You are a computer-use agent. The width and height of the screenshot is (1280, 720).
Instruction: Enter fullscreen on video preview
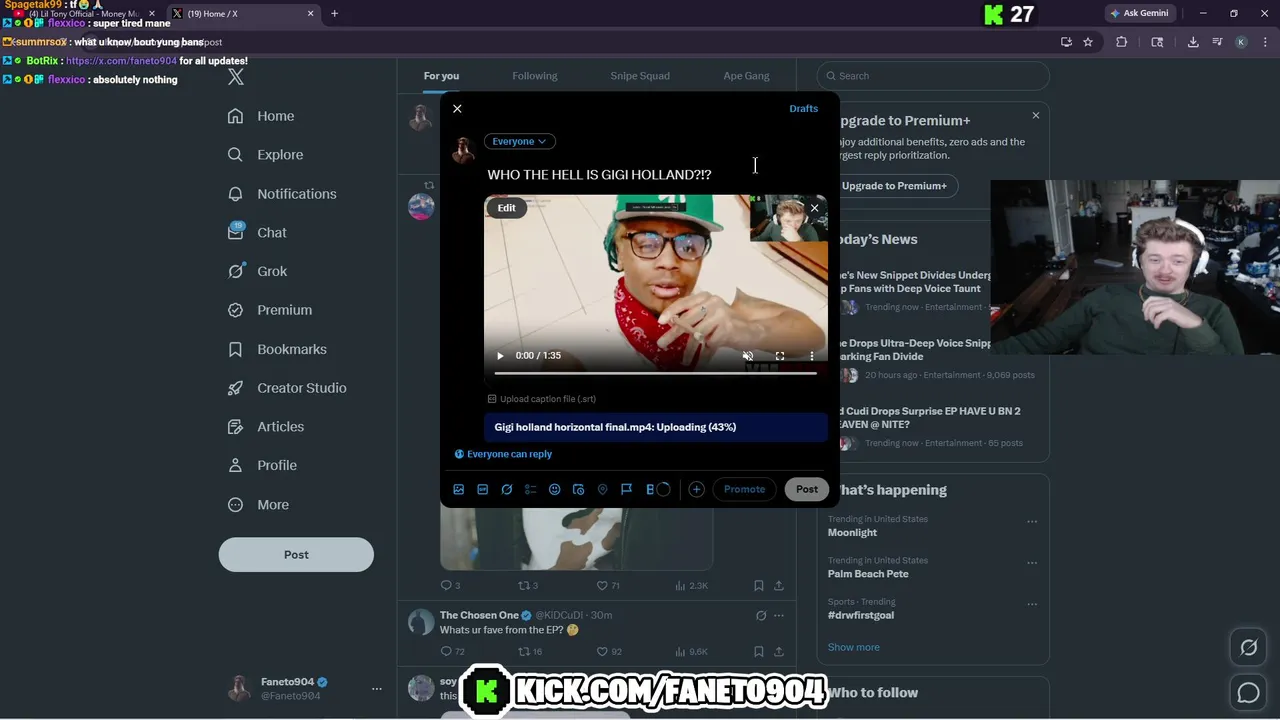(780, 356)
